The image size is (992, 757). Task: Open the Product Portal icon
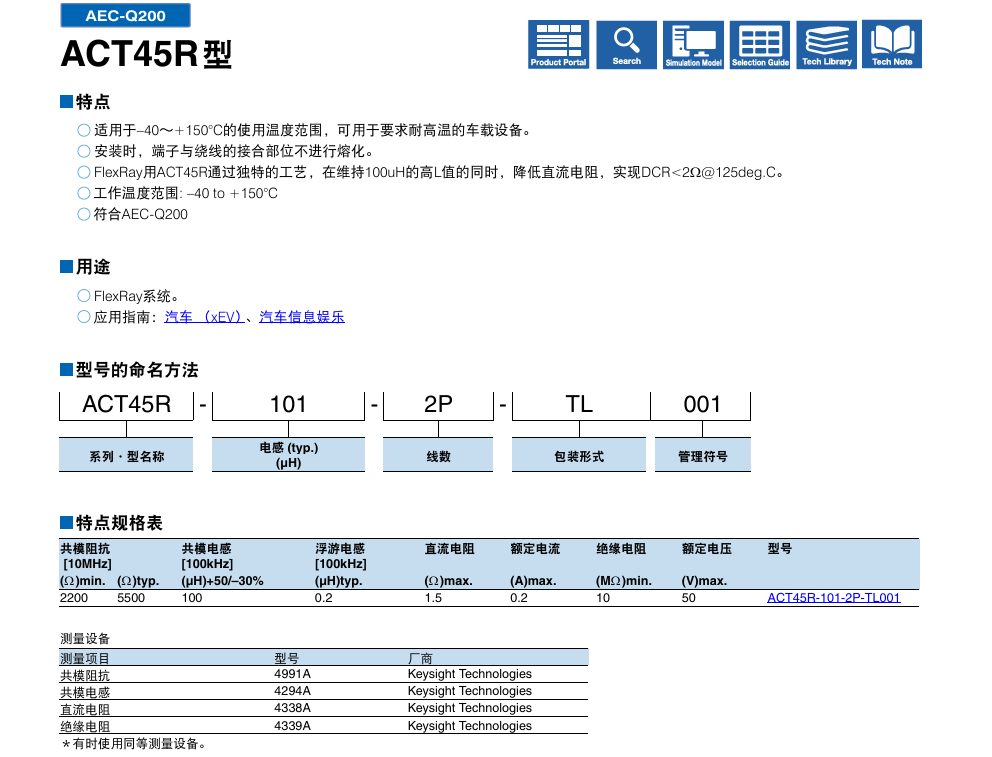point(558,44)
